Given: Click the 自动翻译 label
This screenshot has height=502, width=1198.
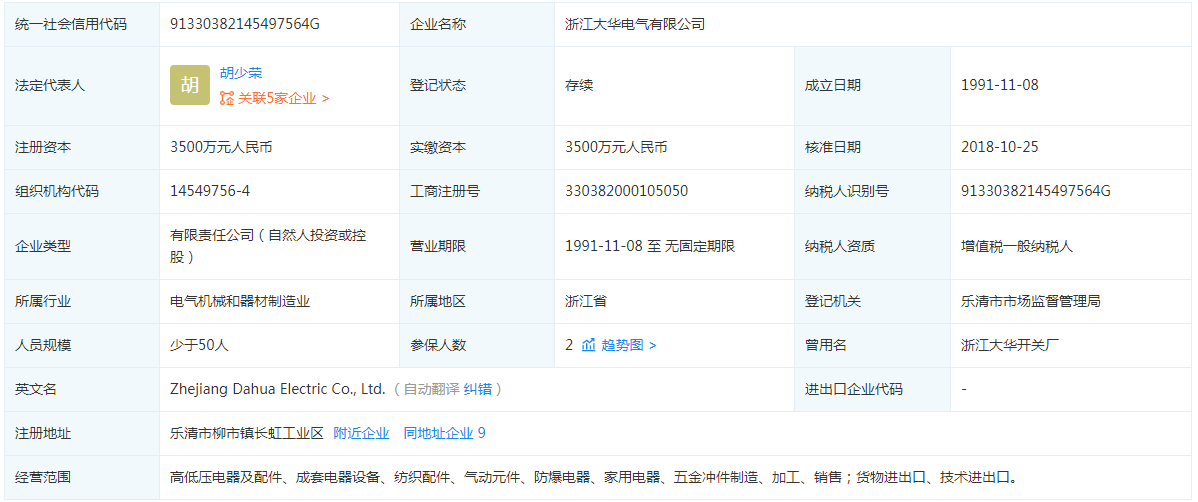Looking at the screenshot, I should click(431, 389).
